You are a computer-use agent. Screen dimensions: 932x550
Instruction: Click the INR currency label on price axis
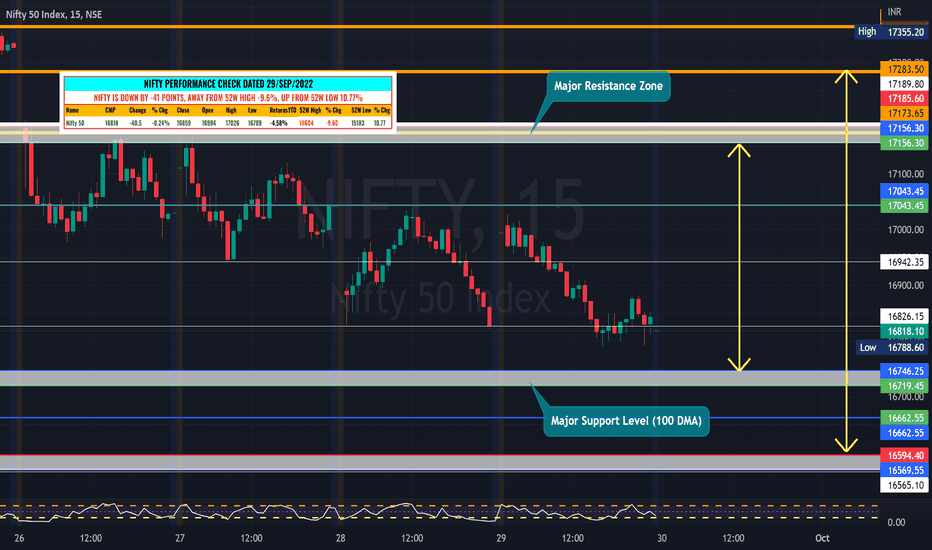[894, 12]
